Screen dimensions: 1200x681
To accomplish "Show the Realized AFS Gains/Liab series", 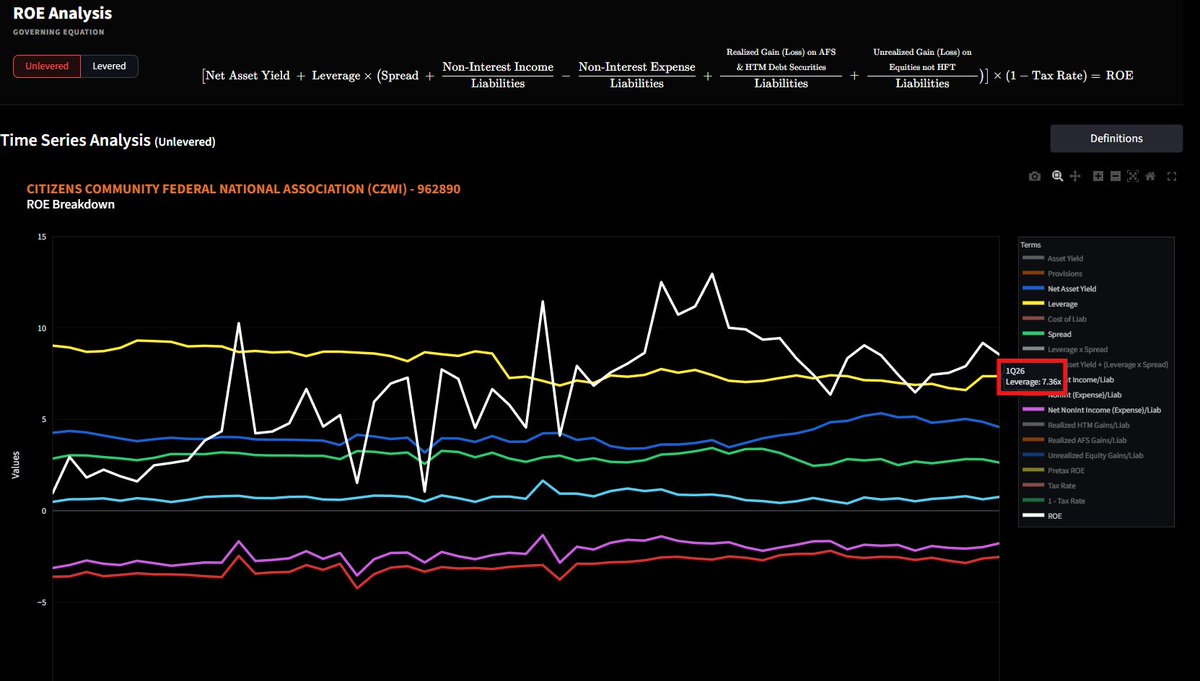I will tap(1076, 440).
